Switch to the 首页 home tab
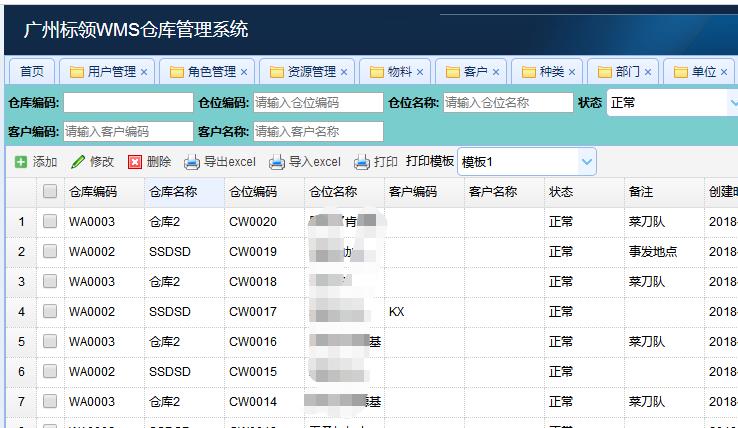Viewport: 738px width, 428px height. pyautogui.click(x=32, y=72)
